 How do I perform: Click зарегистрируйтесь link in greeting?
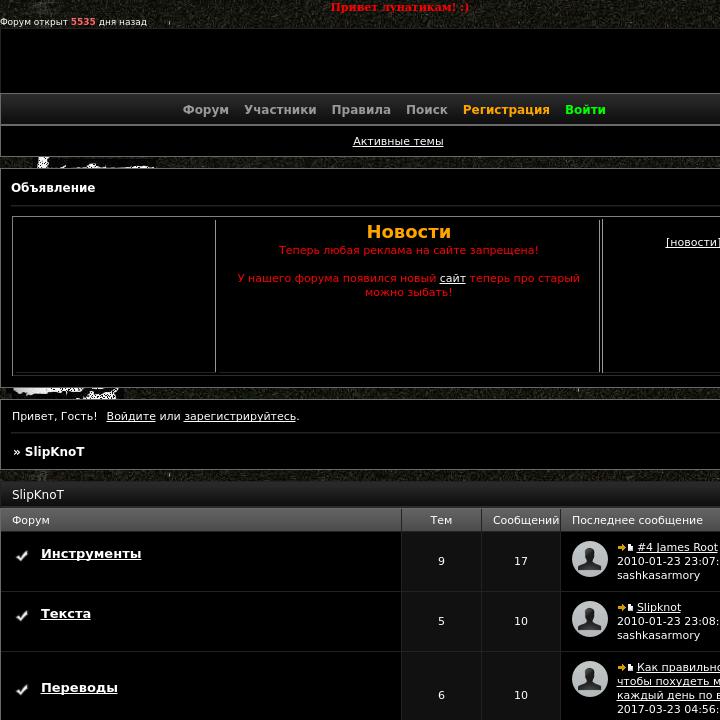tap(240, 416)
